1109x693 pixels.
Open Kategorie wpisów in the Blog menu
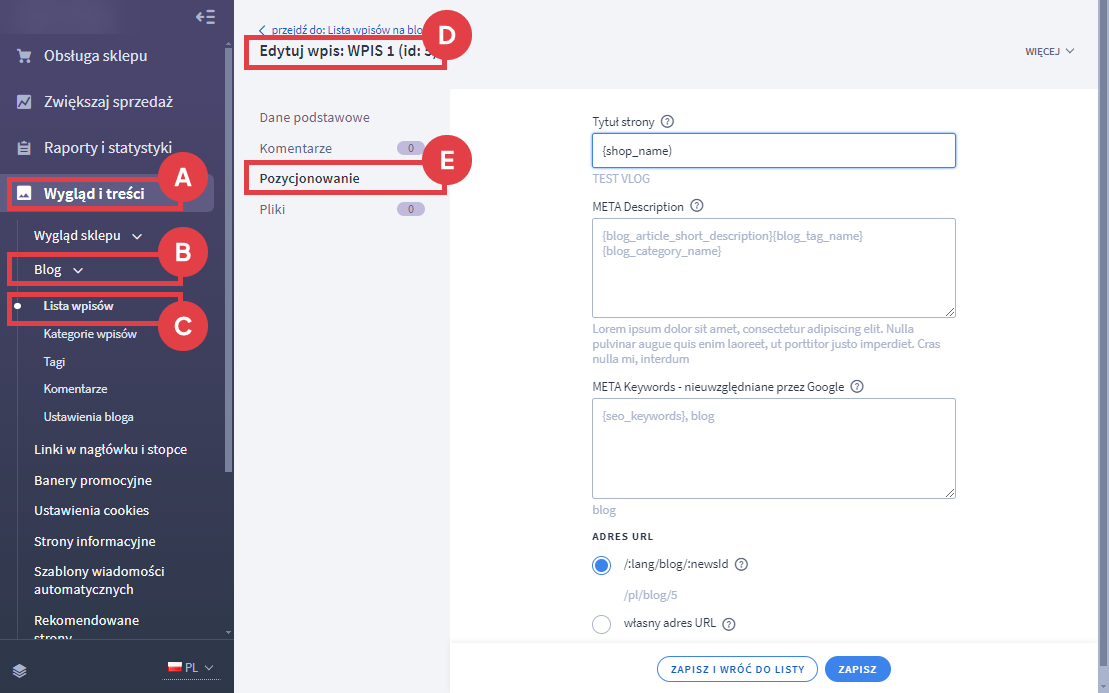coord(90,334)
